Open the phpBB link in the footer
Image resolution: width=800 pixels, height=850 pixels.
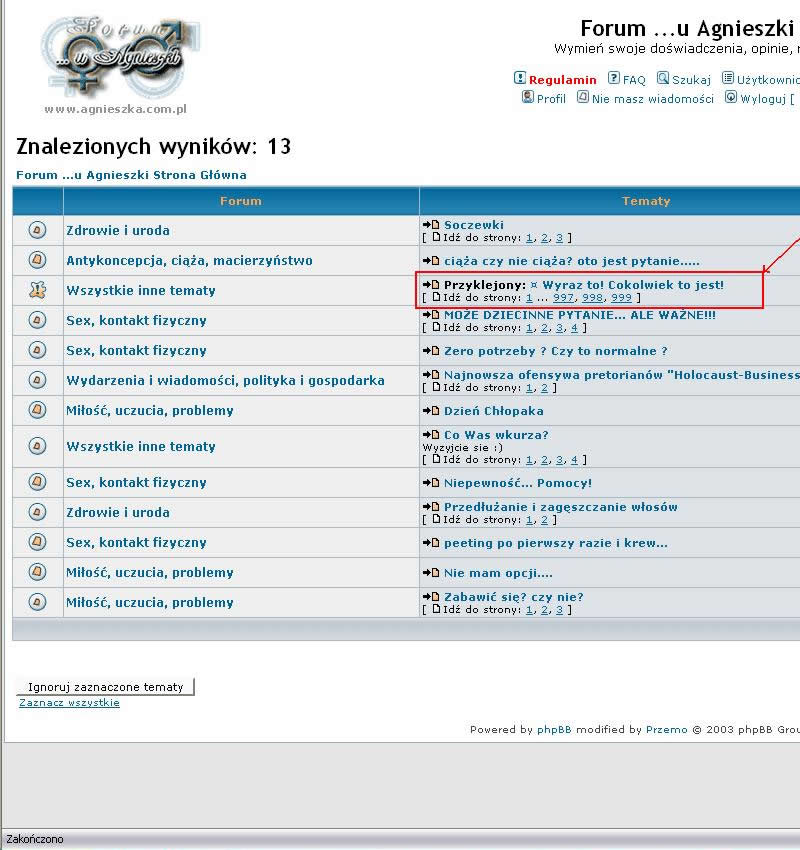click(554, 730)
